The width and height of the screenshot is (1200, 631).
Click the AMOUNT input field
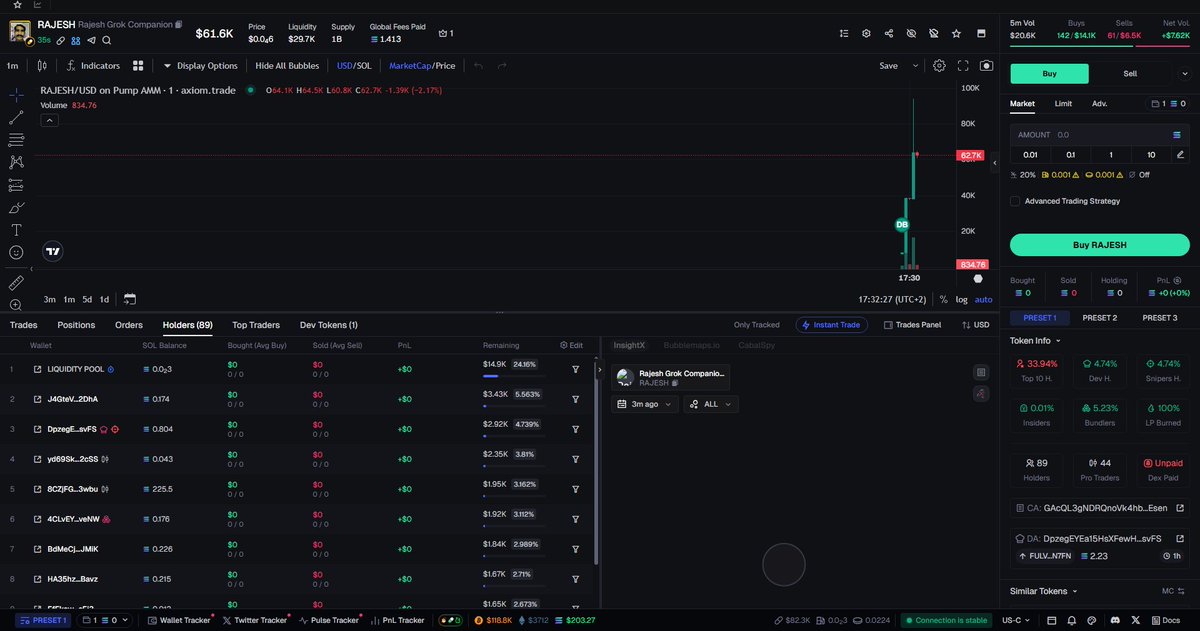(1099, 134)
